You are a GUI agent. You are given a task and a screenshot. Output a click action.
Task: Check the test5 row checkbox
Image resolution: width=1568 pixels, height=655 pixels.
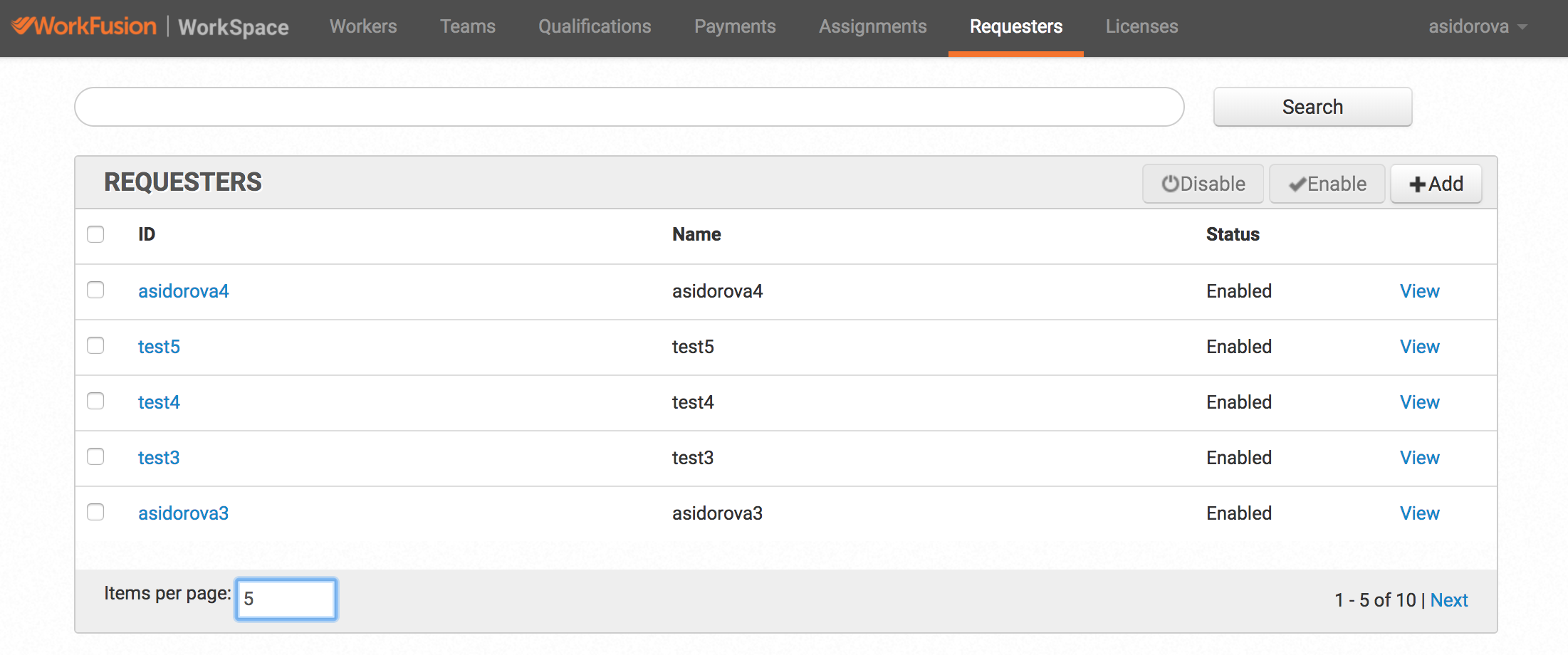(x=95, y=345)
